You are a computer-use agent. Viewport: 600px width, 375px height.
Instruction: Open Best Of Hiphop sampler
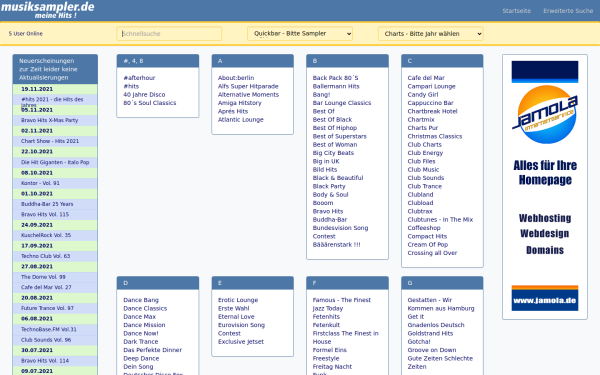pos(335,128)
